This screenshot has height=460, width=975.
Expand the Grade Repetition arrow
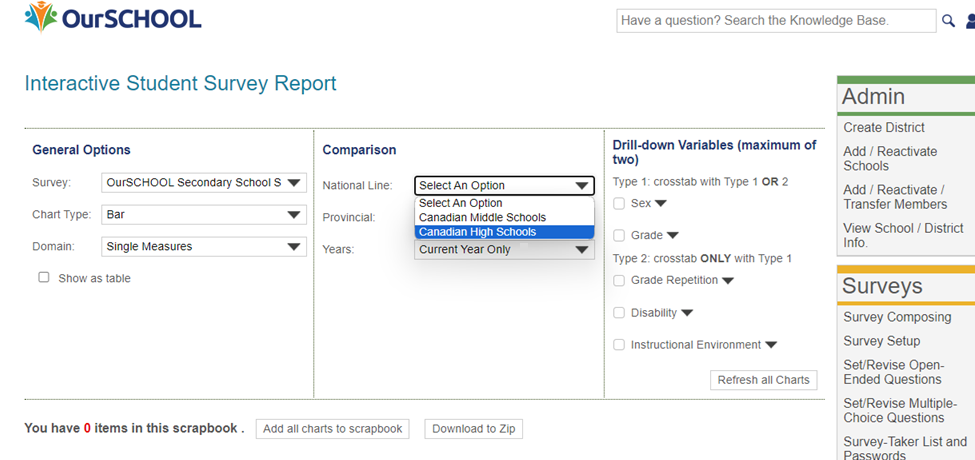click(x=728, y=280)
